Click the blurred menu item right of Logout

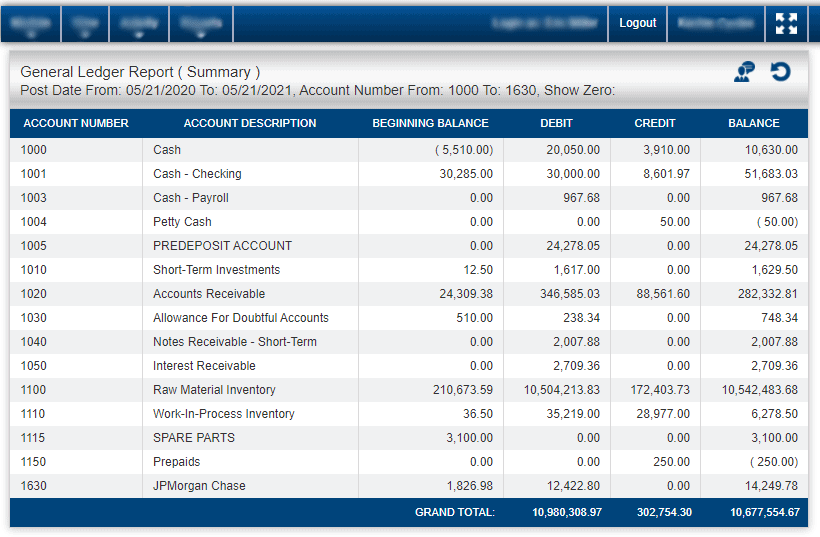point(715,24)
